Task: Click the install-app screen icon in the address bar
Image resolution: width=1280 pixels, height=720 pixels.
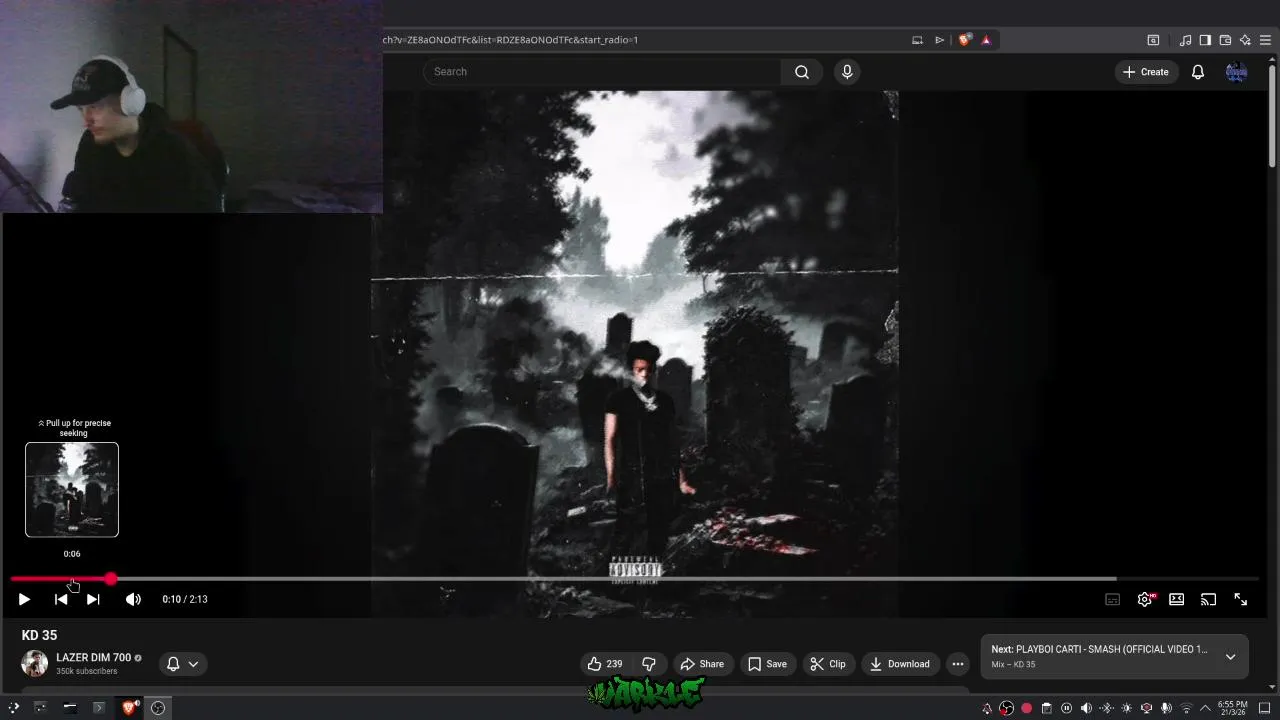Action: click(x=917, y=40)
